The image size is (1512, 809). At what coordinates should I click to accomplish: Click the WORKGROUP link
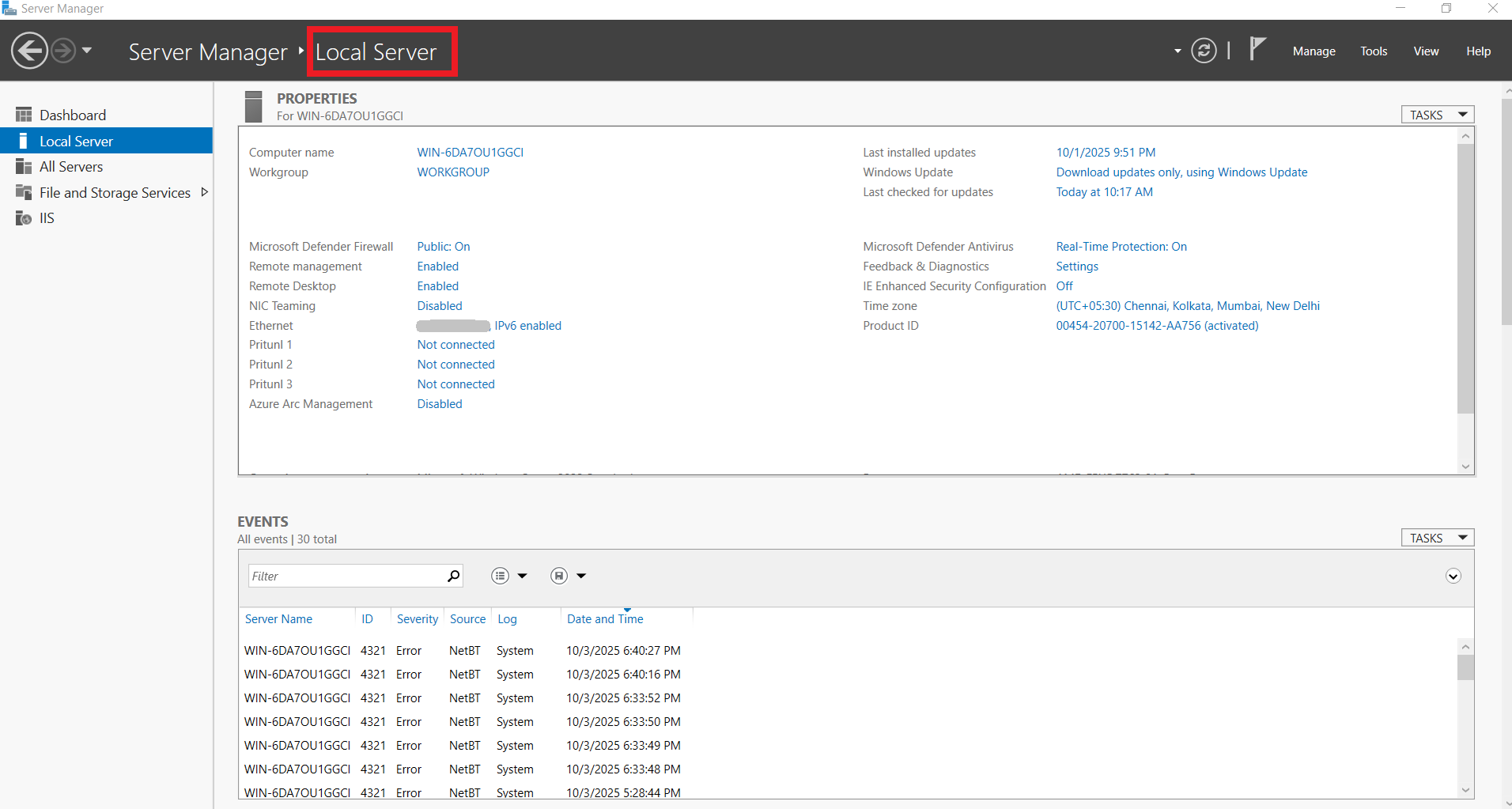[453, 172]
